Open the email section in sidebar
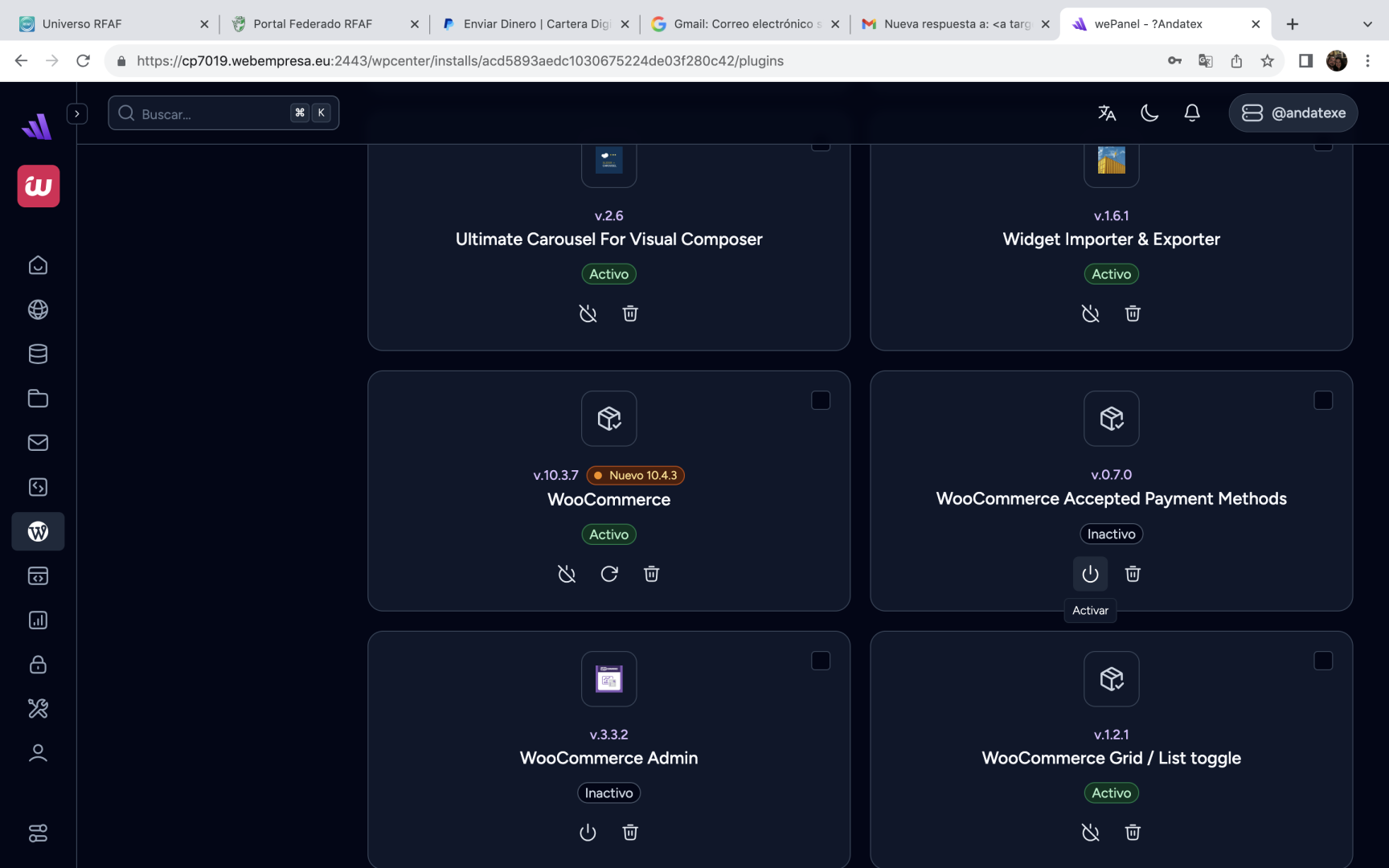 point(38,443)
